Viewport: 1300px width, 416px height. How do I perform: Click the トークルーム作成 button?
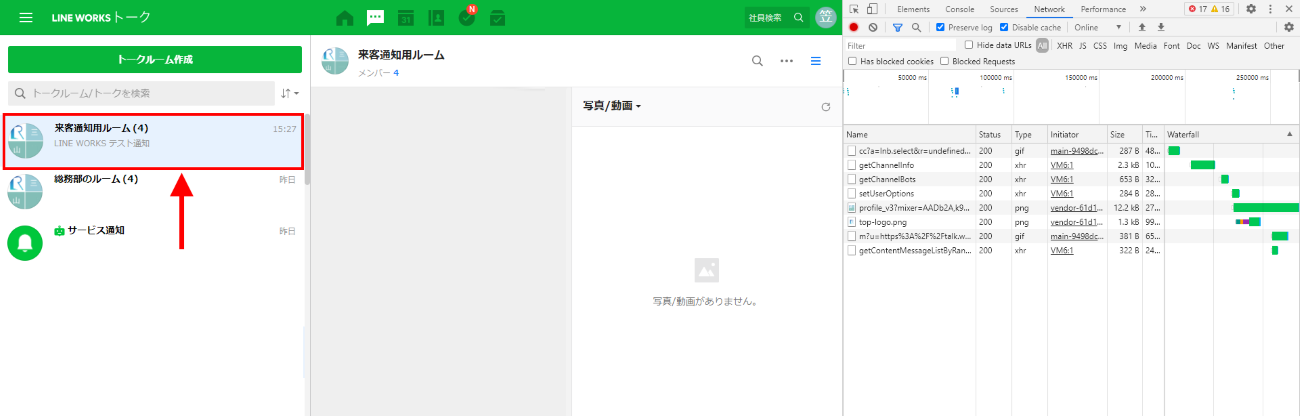coord(155,60)
